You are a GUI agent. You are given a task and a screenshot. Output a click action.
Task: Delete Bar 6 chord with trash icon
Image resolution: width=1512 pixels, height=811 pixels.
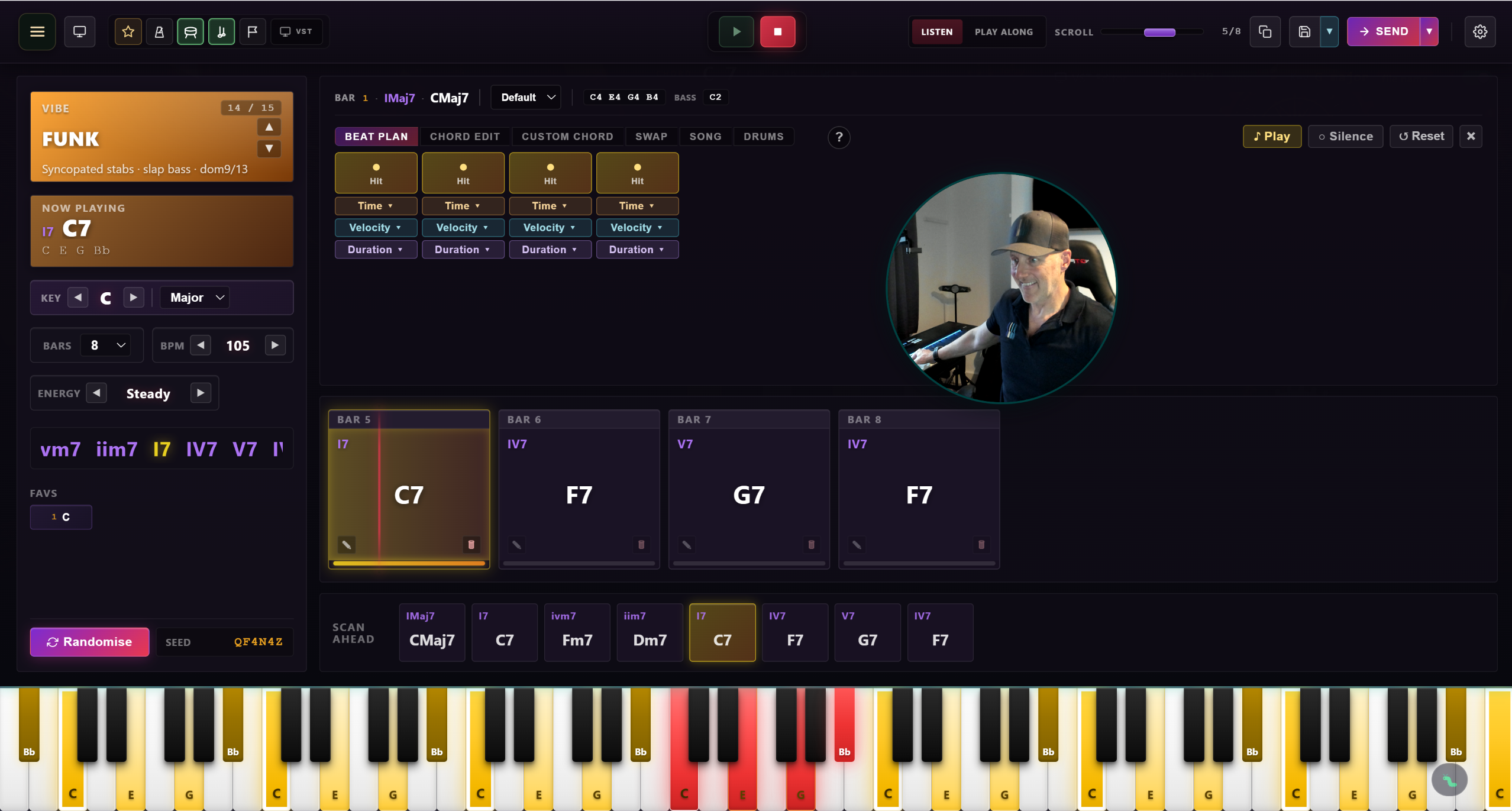(x=641, y=544)
